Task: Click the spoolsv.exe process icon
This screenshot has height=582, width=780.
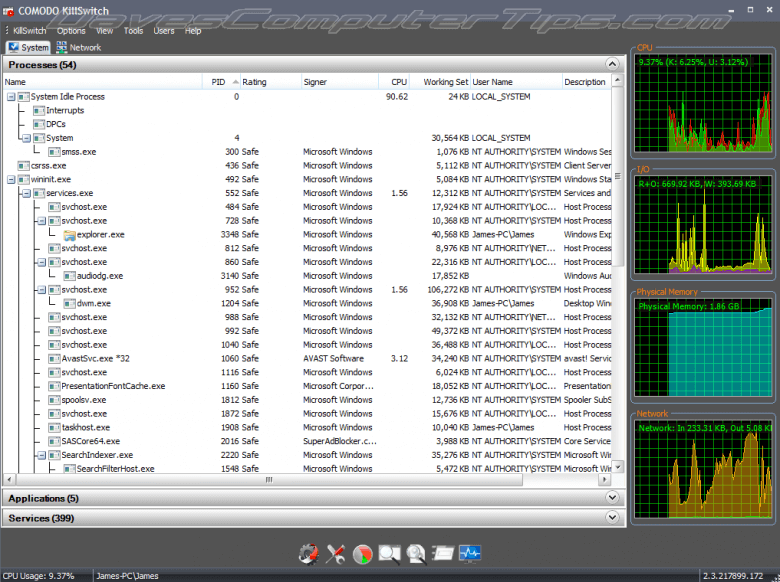Action: coord(54,400)
